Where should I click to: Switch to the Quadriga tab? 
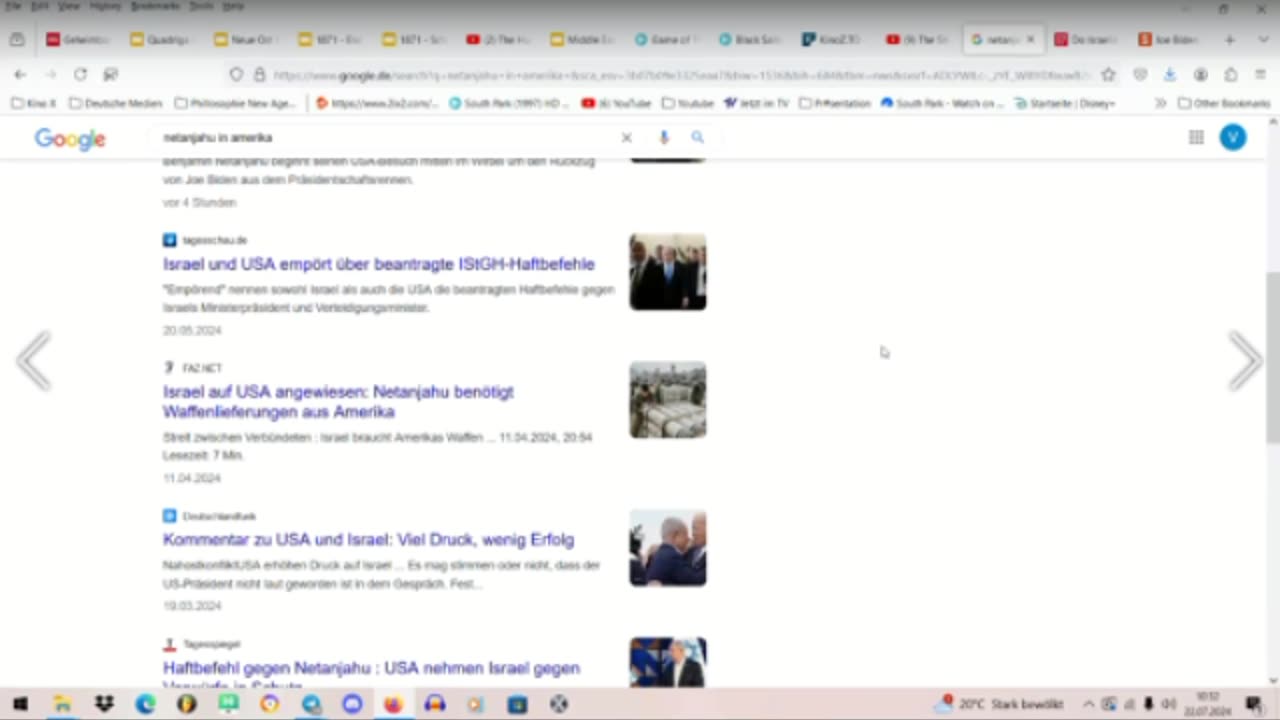162,40
